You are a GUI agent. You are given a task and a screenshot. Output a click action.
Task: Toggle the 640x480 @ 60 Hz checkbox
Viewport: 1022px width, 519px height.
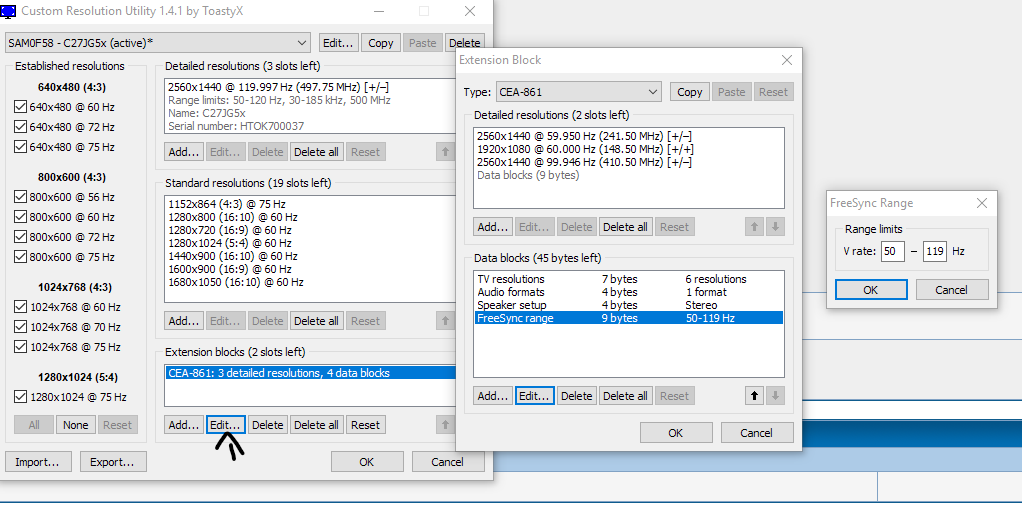(x=20, y=107)
